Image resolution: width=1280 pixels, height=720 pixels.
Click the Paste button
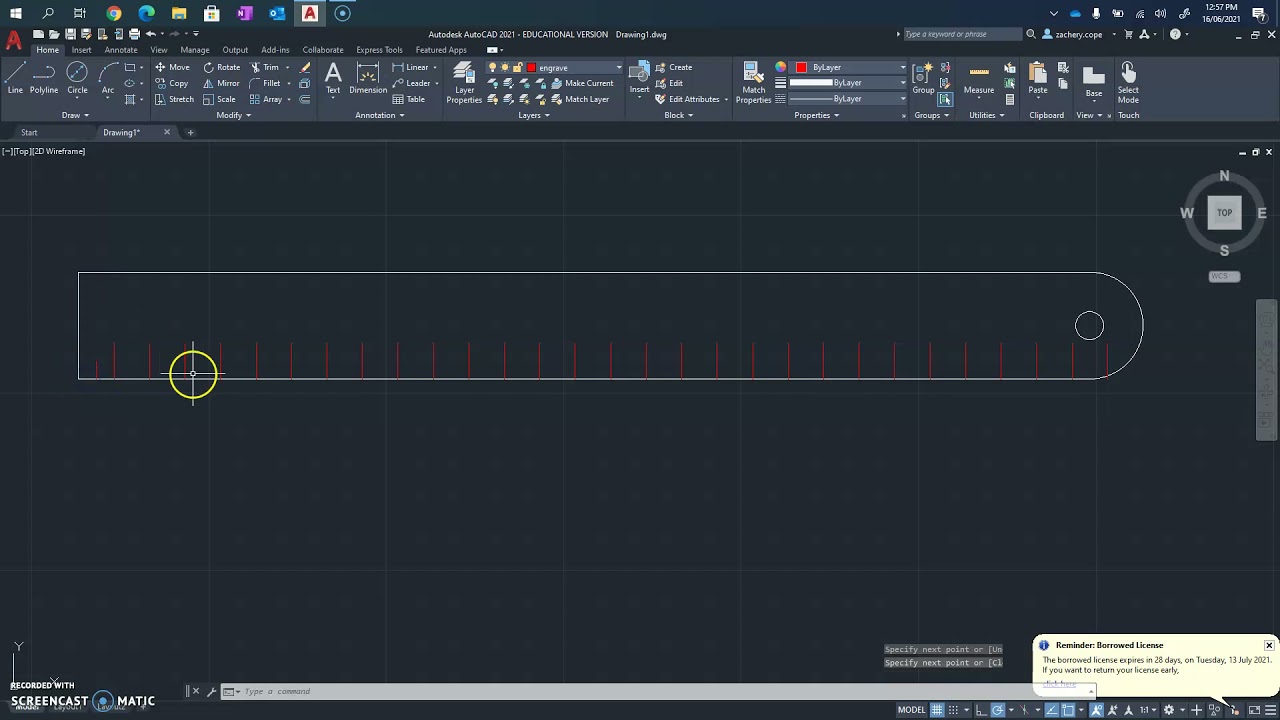(x=1038, y=78)
